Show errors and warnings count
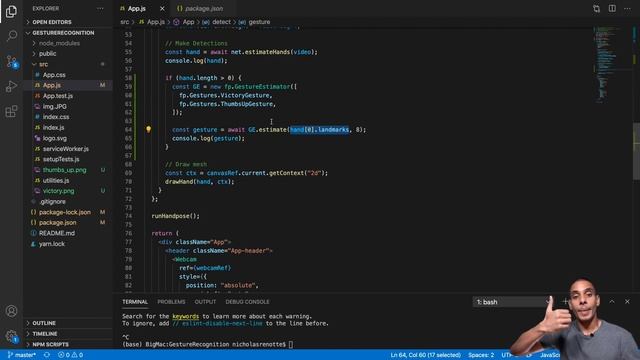The height and width of the screenshot is (360, 640). pos(71,355)
